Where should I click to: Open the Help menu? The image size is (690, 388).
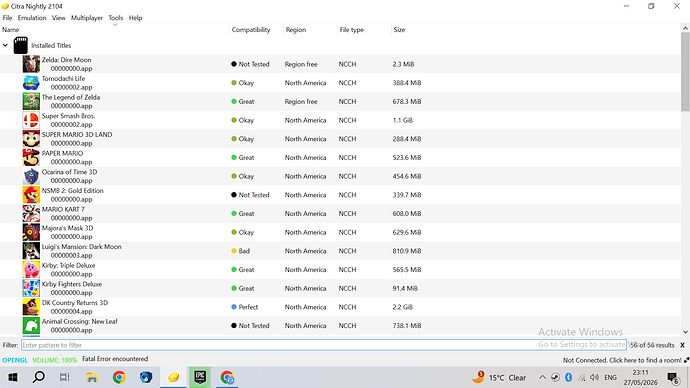pos(136,18)
